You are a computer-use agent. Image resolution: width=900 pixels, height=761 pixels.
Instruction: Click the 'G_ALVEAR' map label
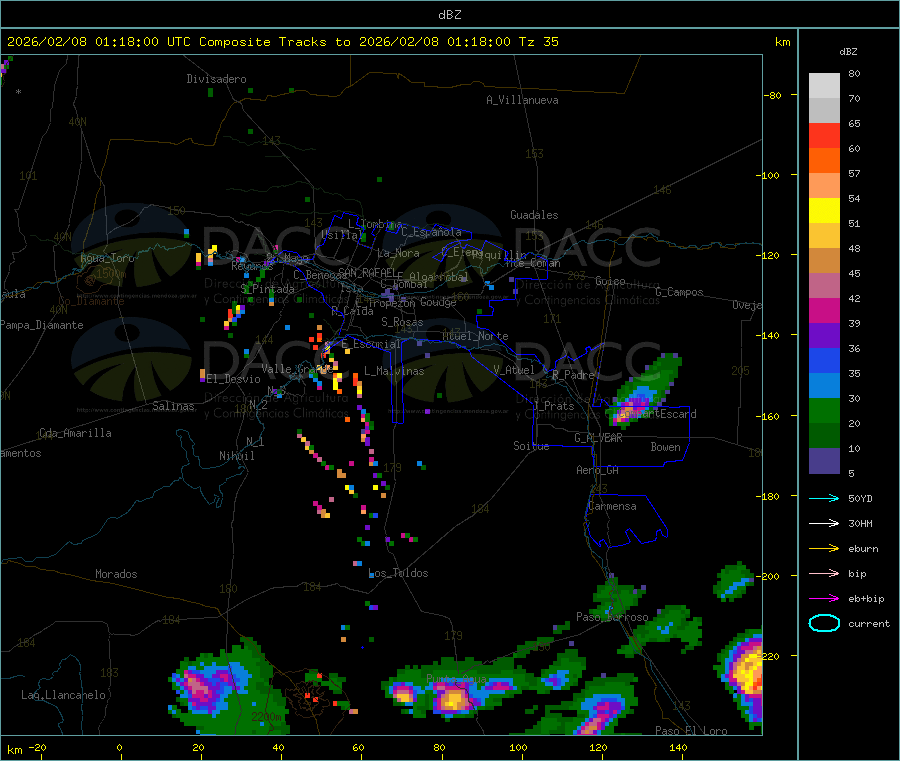point(598,438)
